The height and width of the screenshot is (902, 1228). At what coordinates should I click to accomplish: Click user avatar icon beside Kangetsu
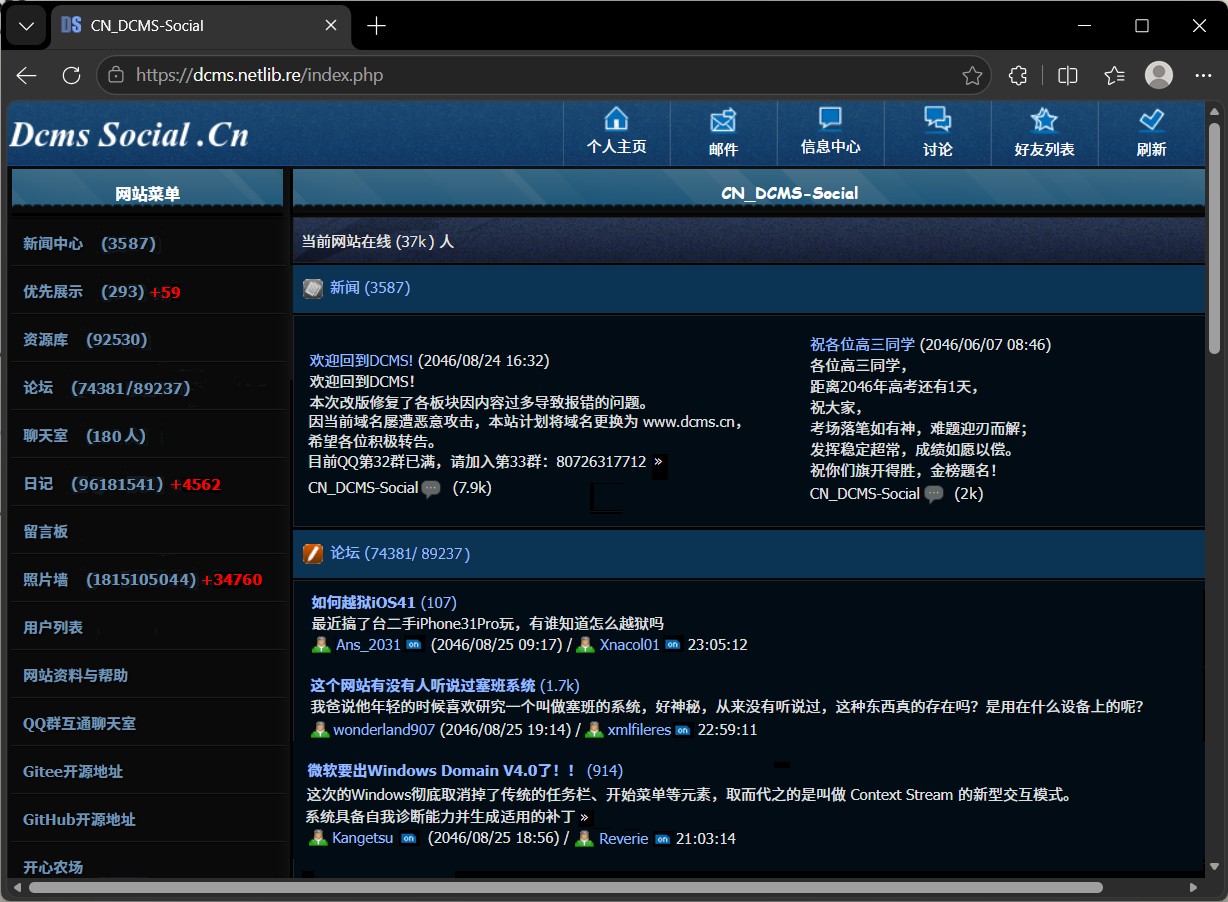318,838
